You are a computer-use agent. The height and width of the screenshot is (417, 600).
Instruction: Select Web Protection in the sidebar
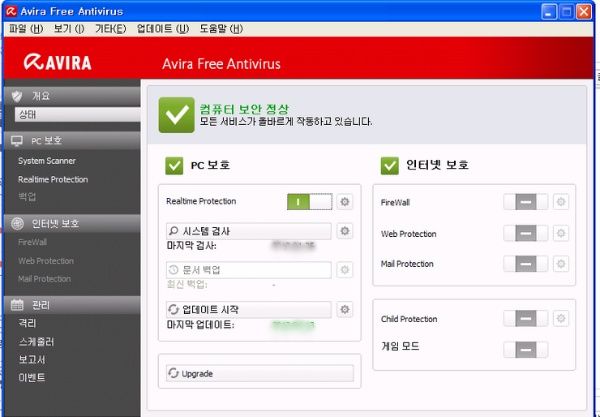46,261
